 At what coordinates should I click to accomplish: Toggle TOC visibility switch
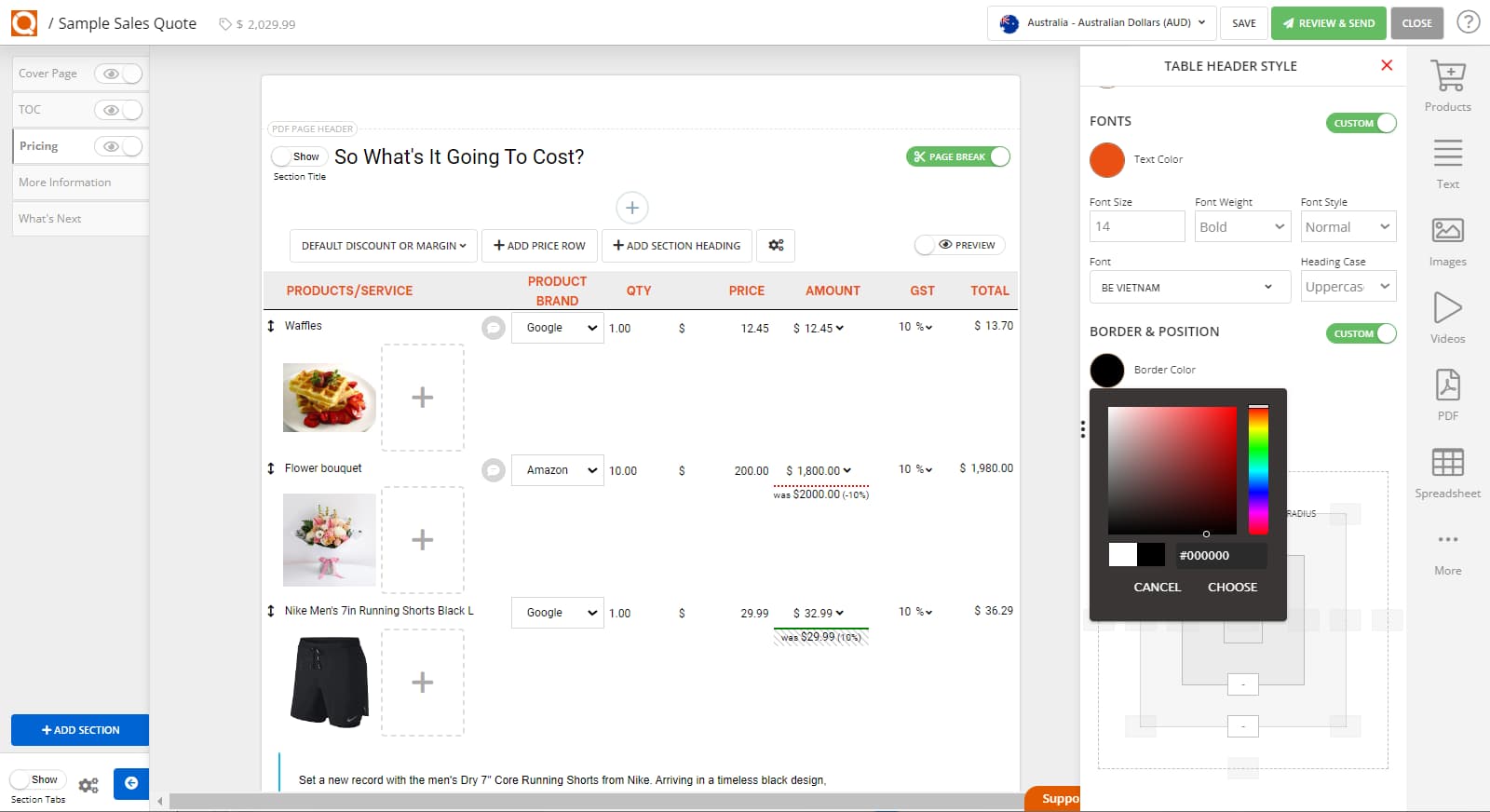tap(118, 110)
